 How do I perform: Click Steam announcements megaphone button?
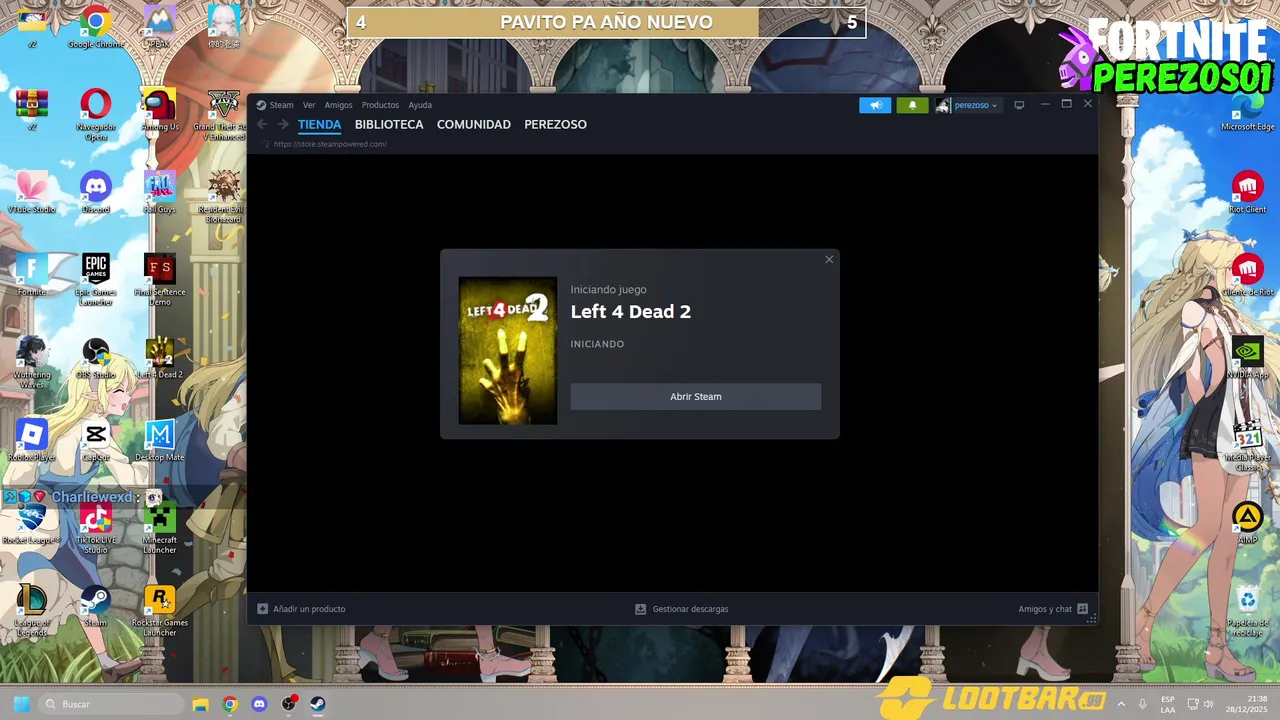point(875,105)
